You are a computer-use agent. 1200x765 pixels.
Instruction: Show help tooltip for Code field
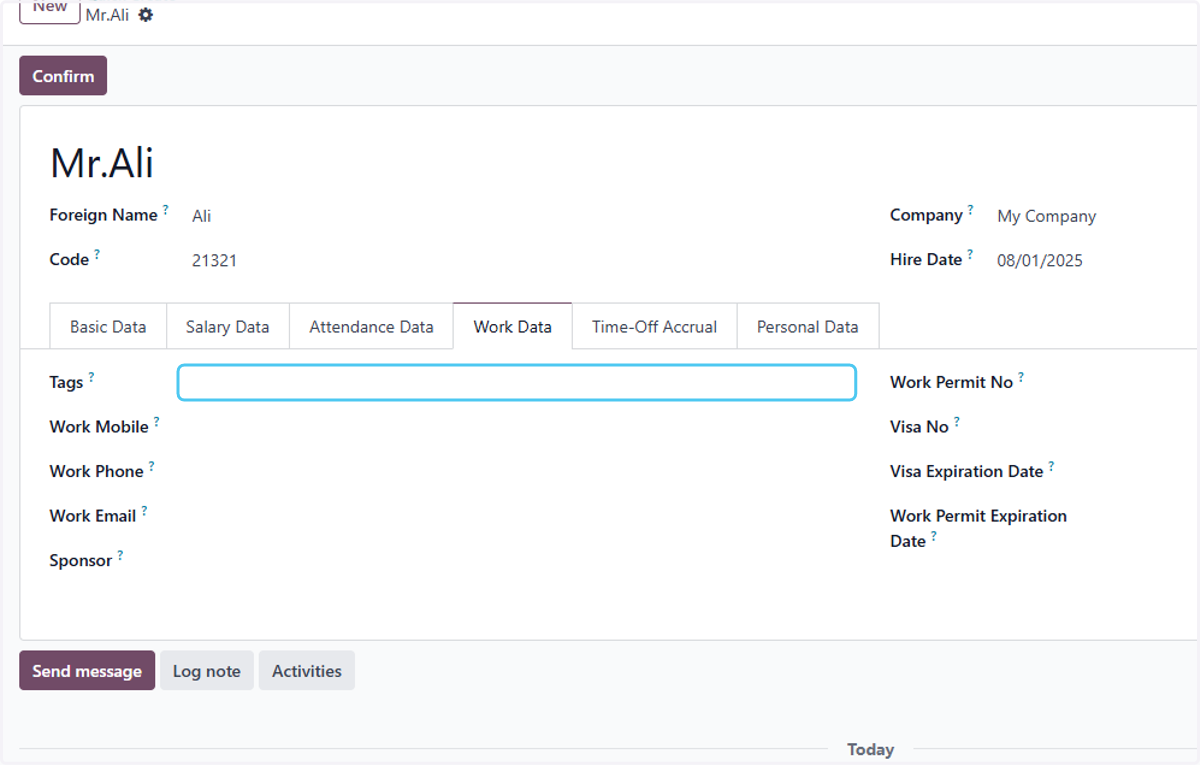97,254
